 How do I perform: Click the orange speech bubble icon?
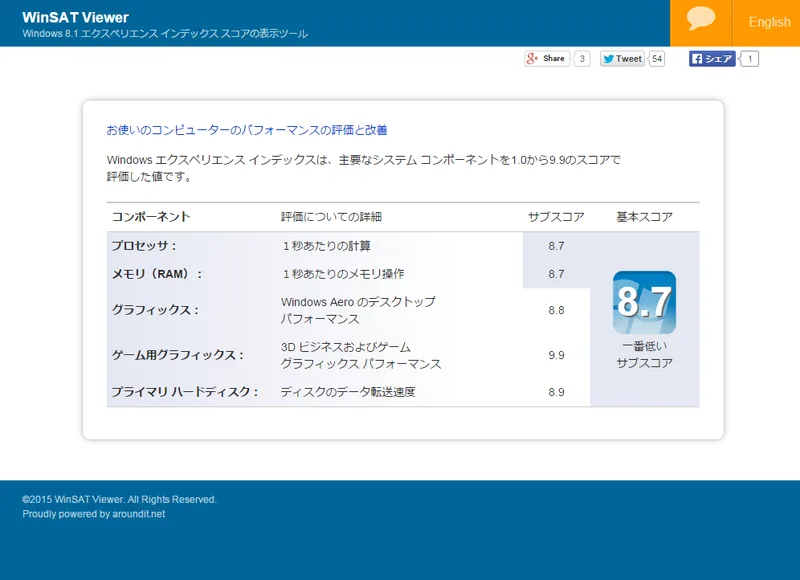pos(702,21)
